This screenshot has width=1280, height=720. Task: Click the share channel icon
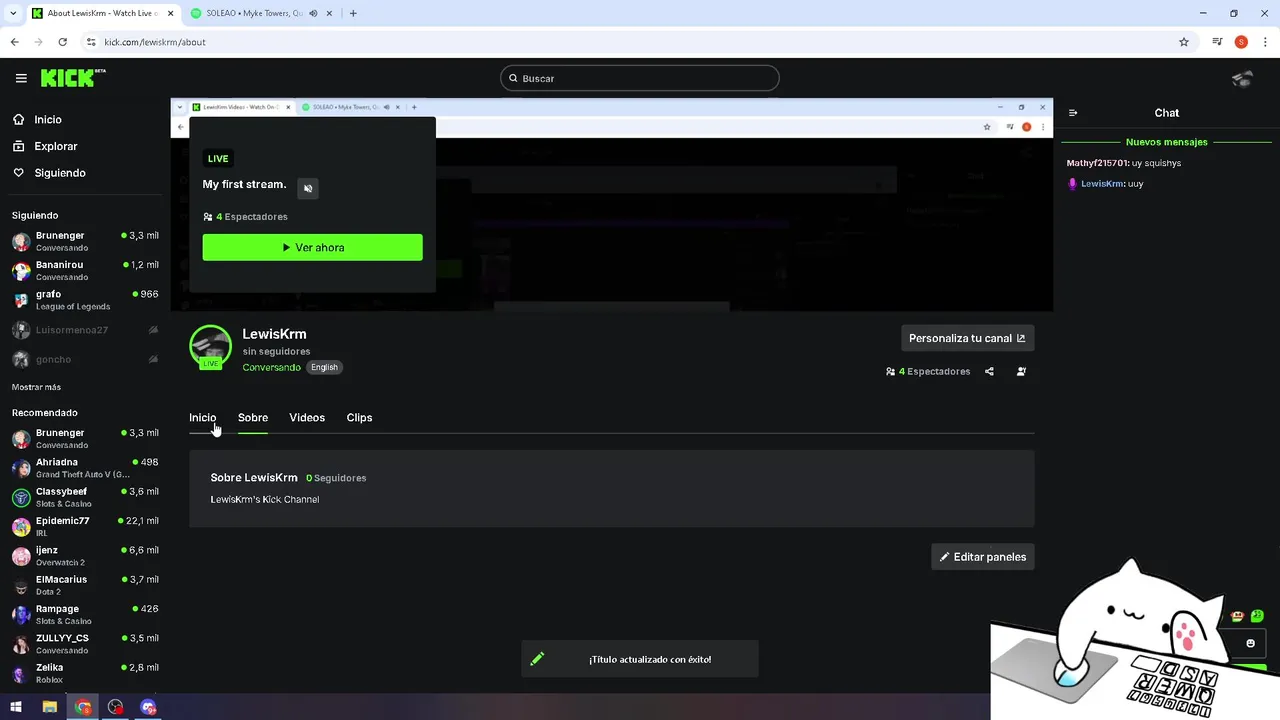(989, 371)
